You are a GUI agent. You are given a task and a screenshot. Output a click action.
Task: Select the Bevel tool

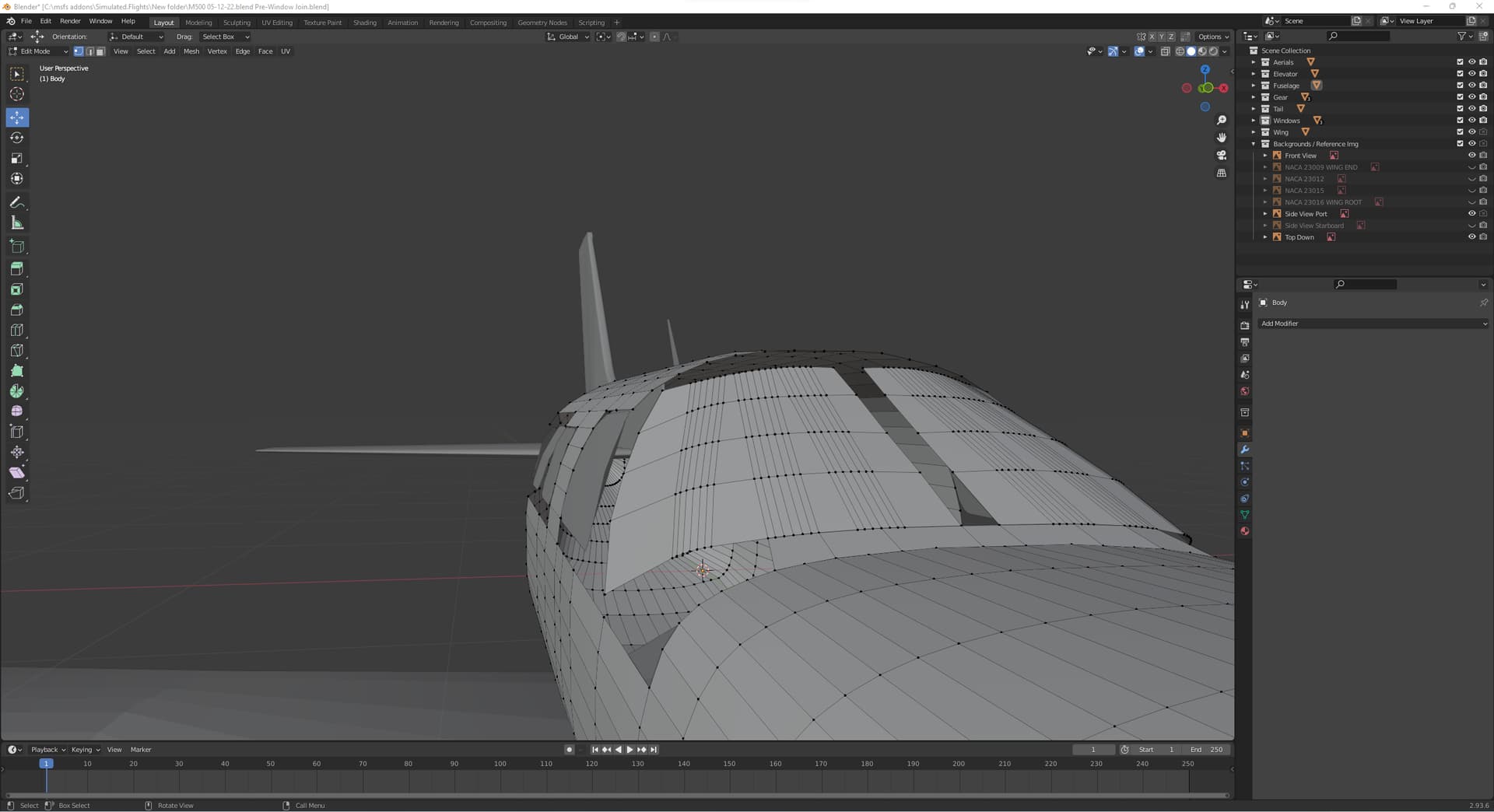click(x=17, y=310)
